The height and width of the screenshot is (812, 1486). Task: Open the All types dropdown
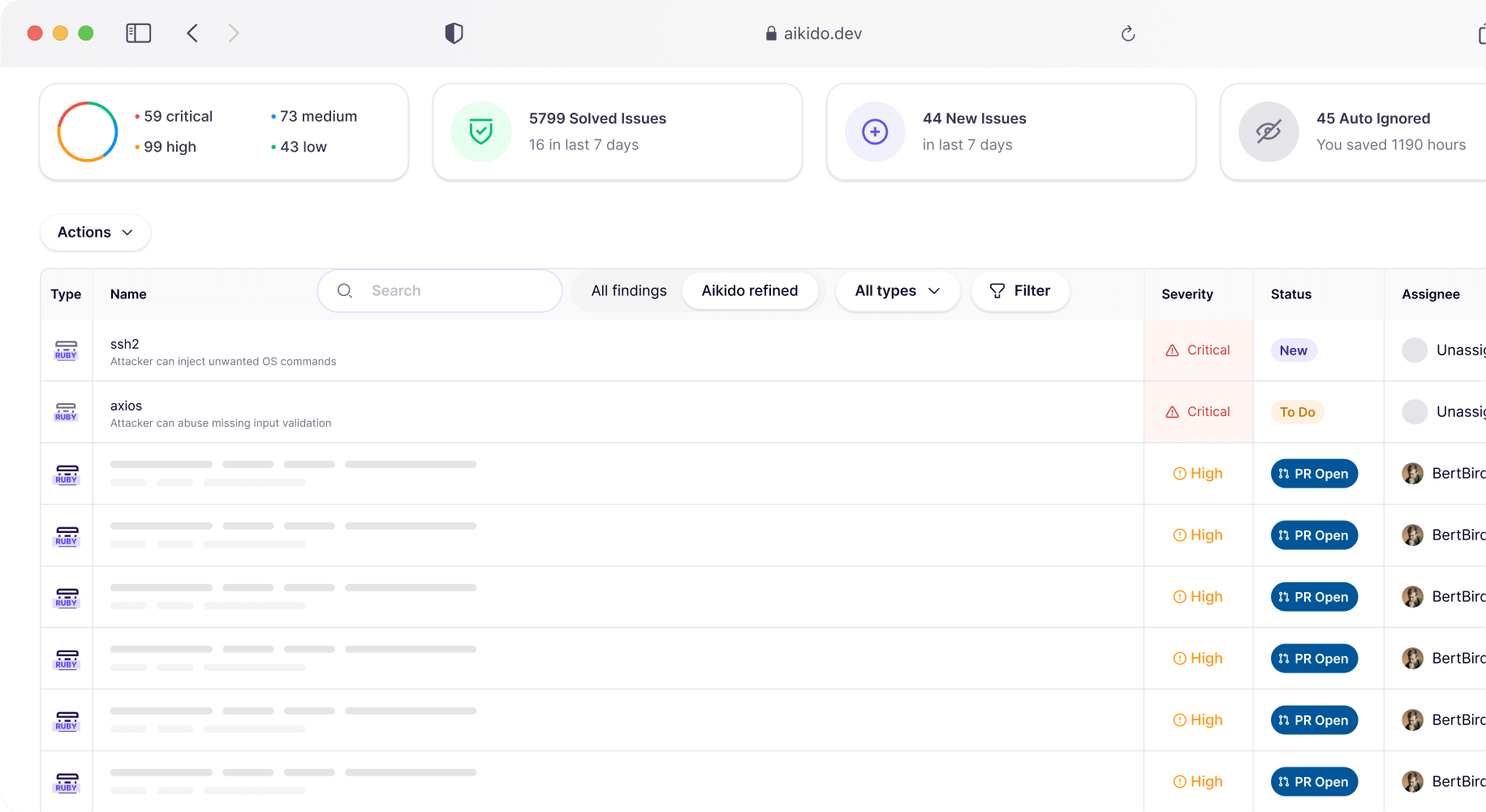point(897,290)
